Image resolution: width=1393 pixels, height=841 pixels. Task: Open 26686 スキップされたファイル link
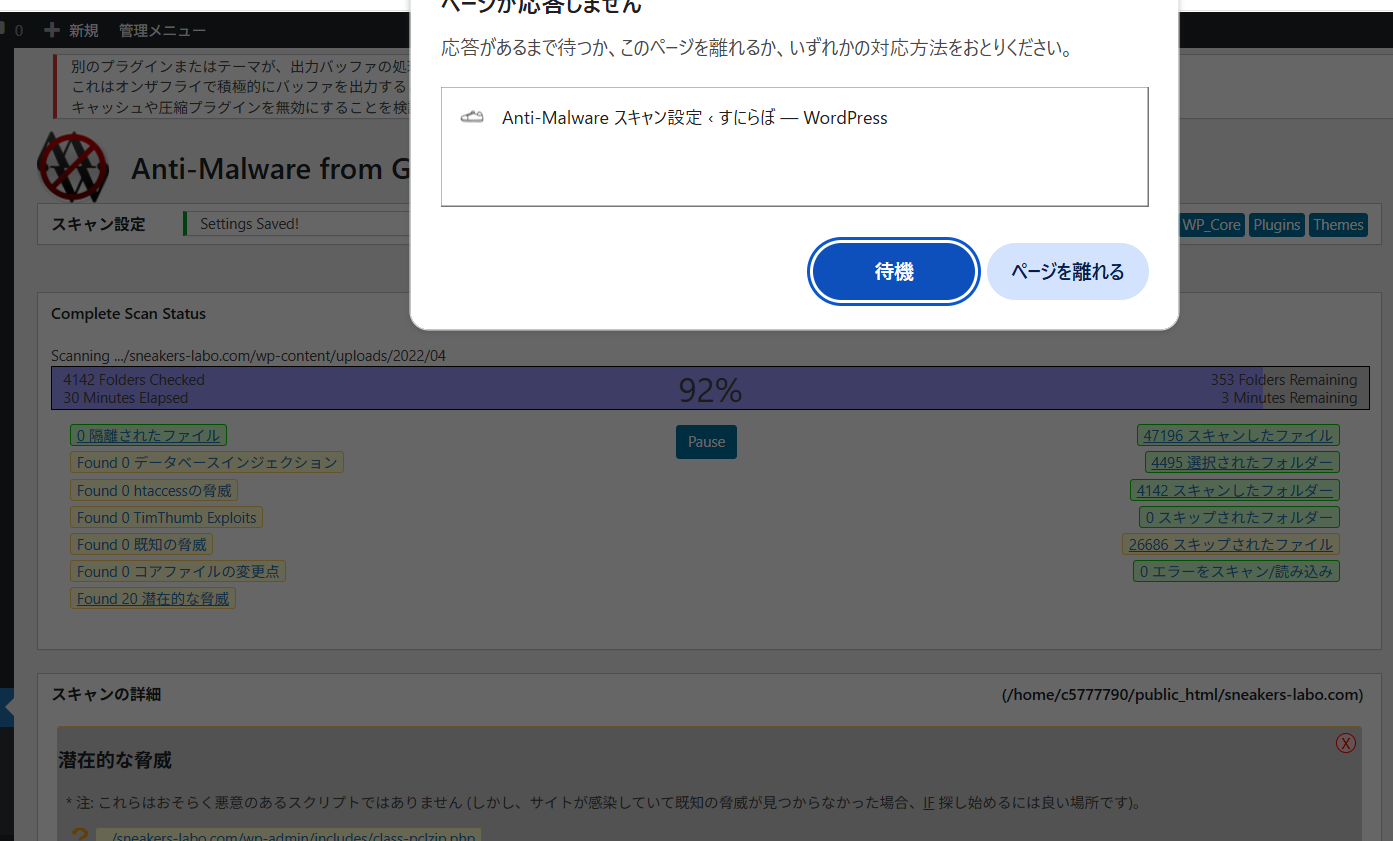[1230, 544]
